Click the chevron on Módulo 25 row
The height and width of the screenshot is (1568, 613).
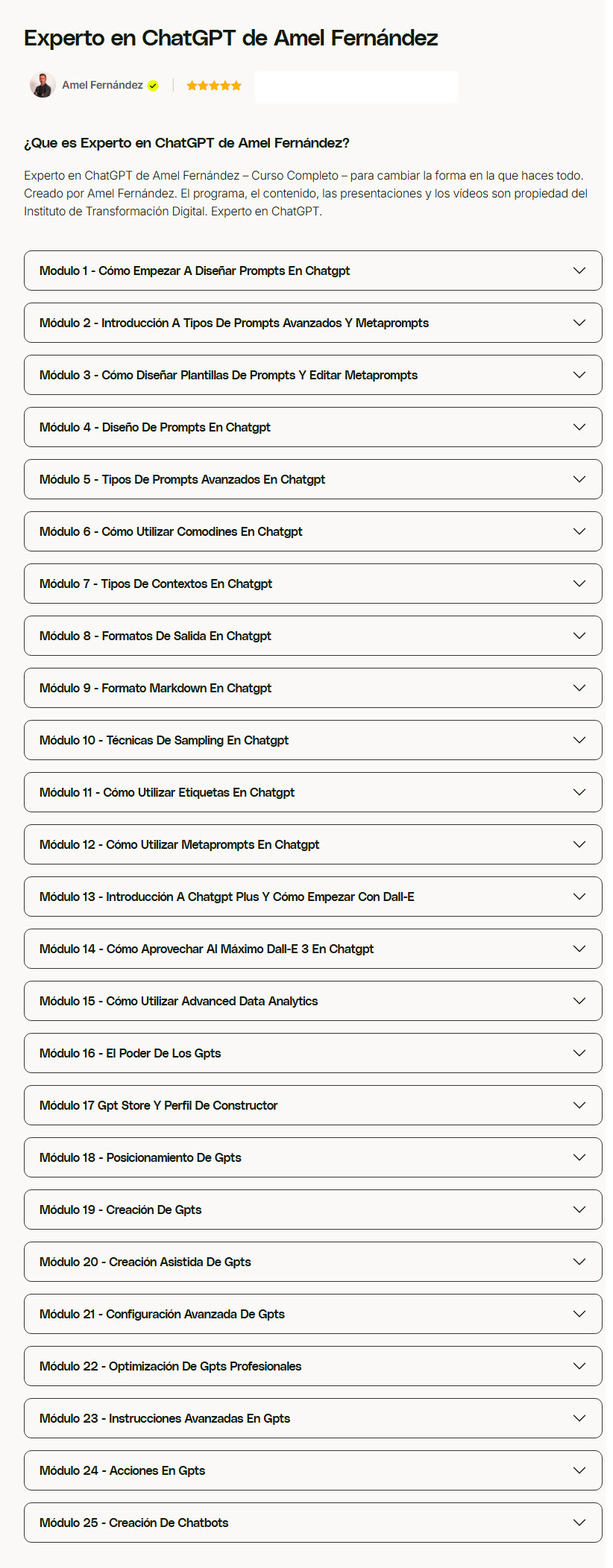(x=579, y=1523)
